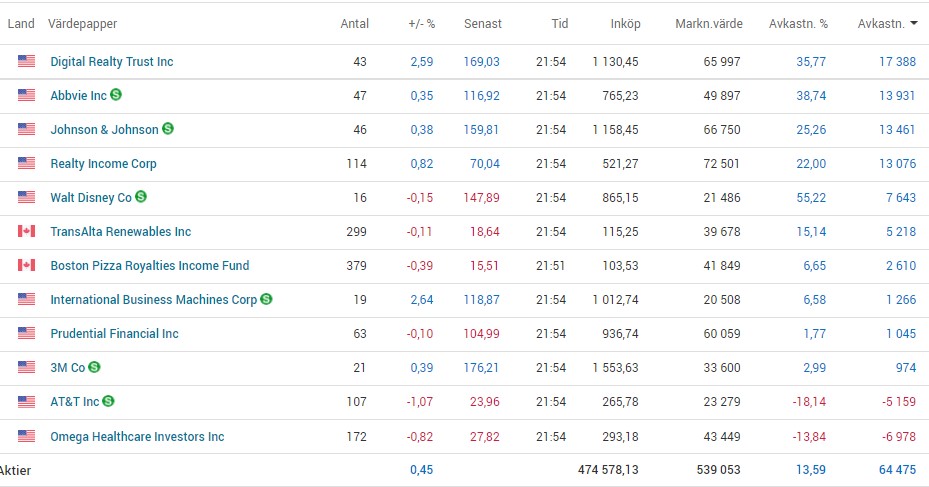Image resolution: width=929 pixels, height=487 pixels.
Task: Click the Canadian flag for TransAlta Renewables
Action: tap(27, 231)
